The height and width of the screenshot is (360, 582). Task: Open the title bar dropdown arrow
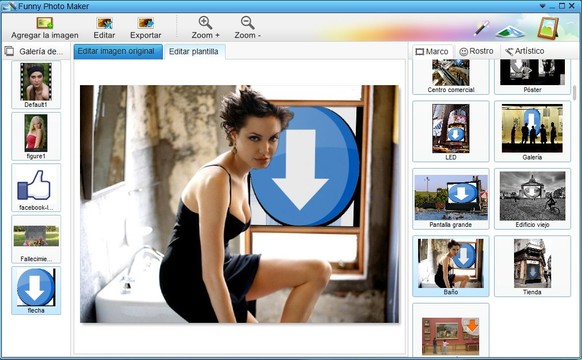click(x=542, y=6)
